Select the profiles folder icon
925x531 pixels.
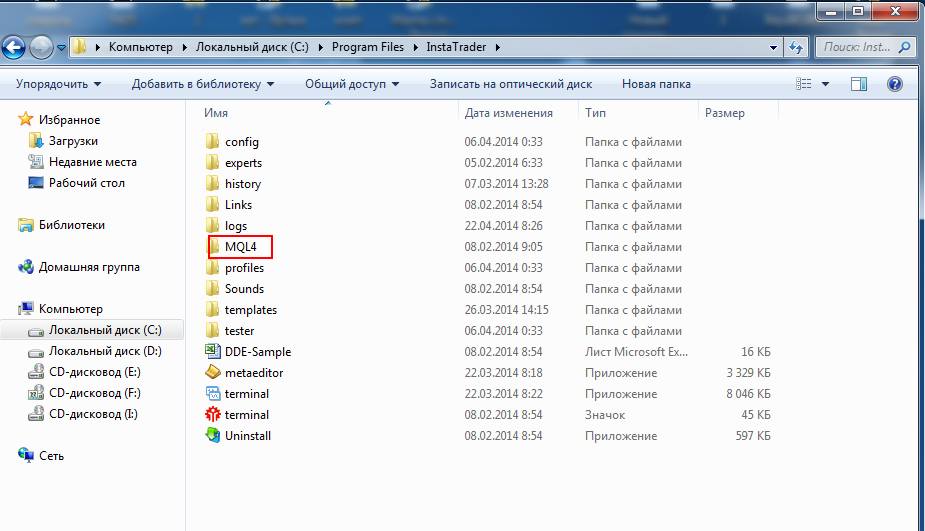[212, 268]
